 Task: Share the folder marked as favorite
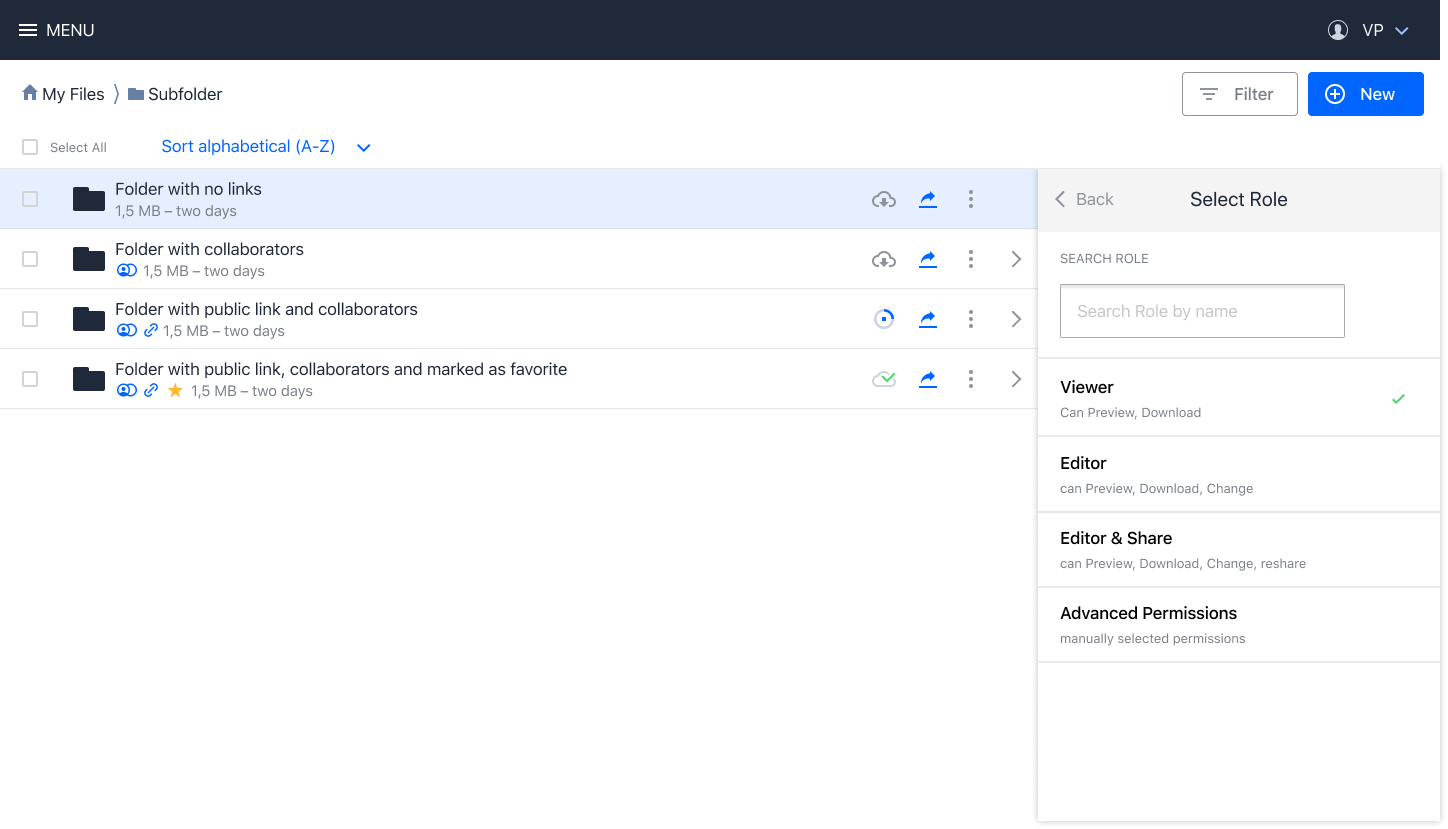click(928, 379)
